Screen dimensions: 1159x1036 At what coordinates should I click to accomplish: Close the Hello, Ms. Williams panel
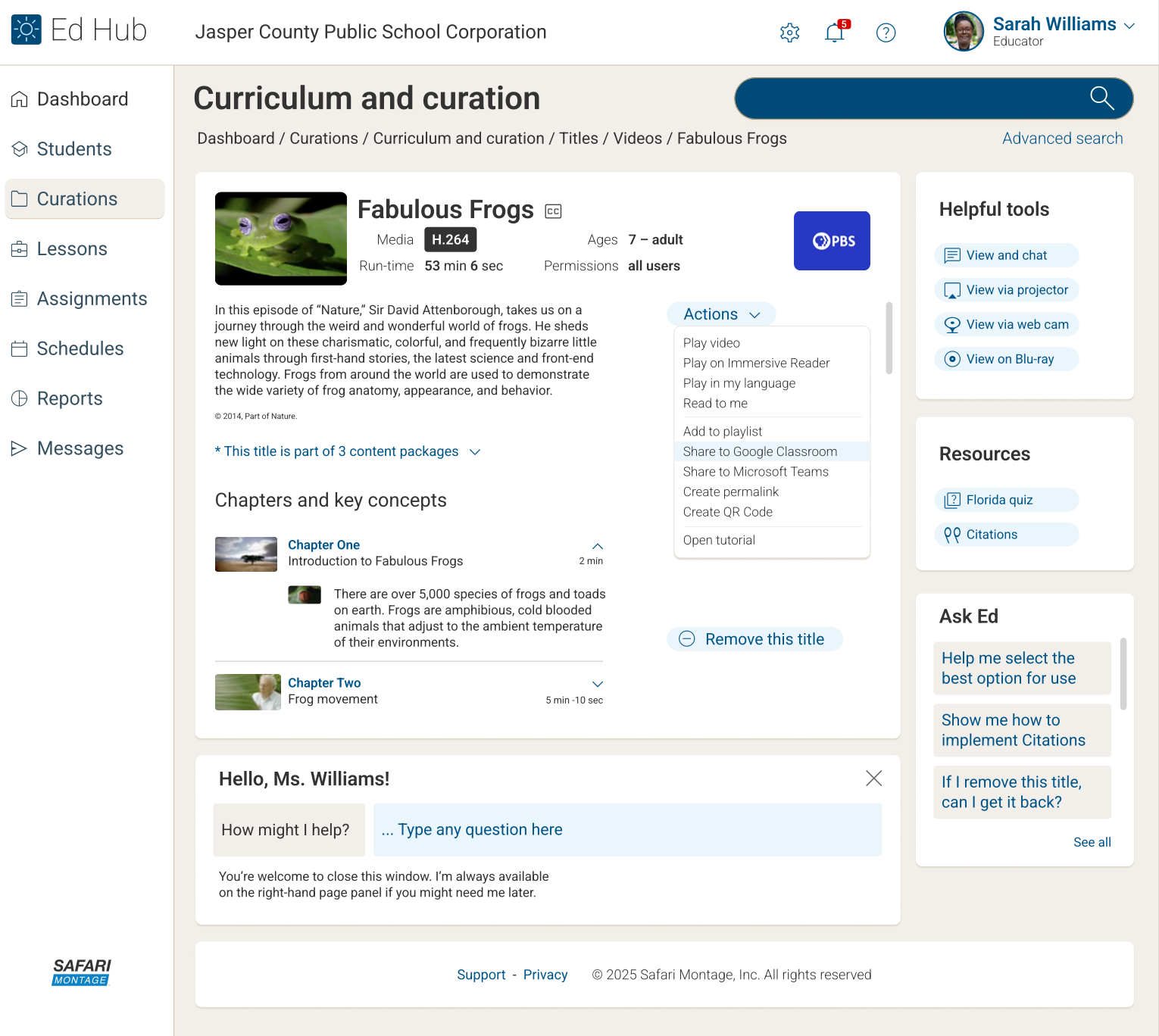tap(873, 779)
